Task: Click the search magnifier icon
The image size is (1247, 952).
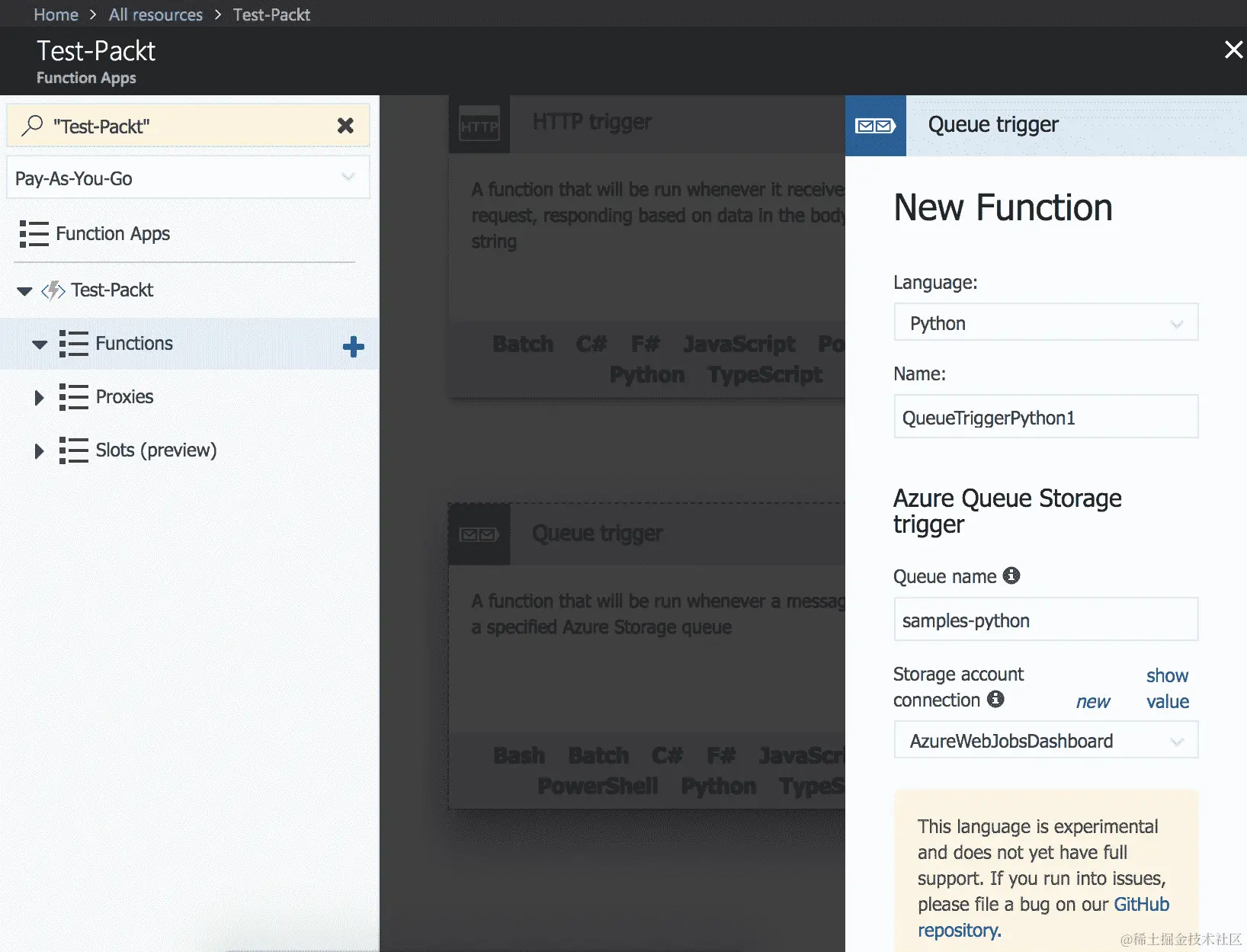Action: pyautogui.click(x=31, y=125)
